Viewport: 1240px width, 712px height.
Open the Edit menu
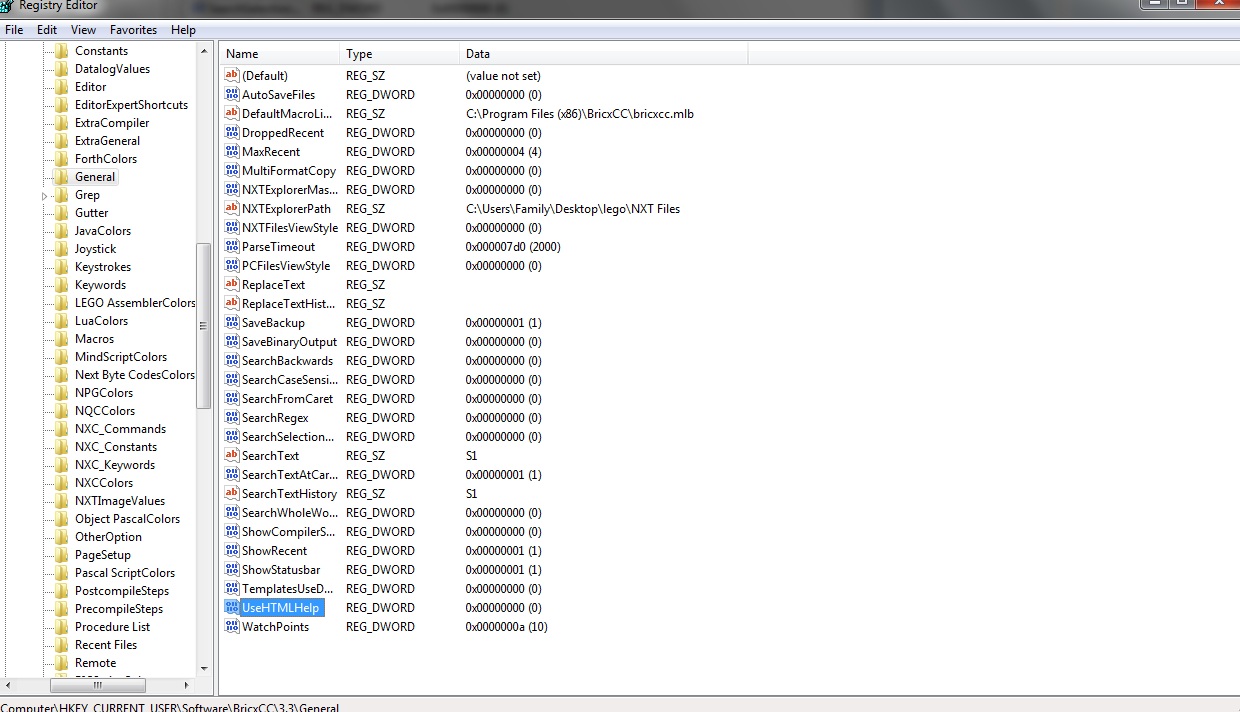(x=47, y=30)
